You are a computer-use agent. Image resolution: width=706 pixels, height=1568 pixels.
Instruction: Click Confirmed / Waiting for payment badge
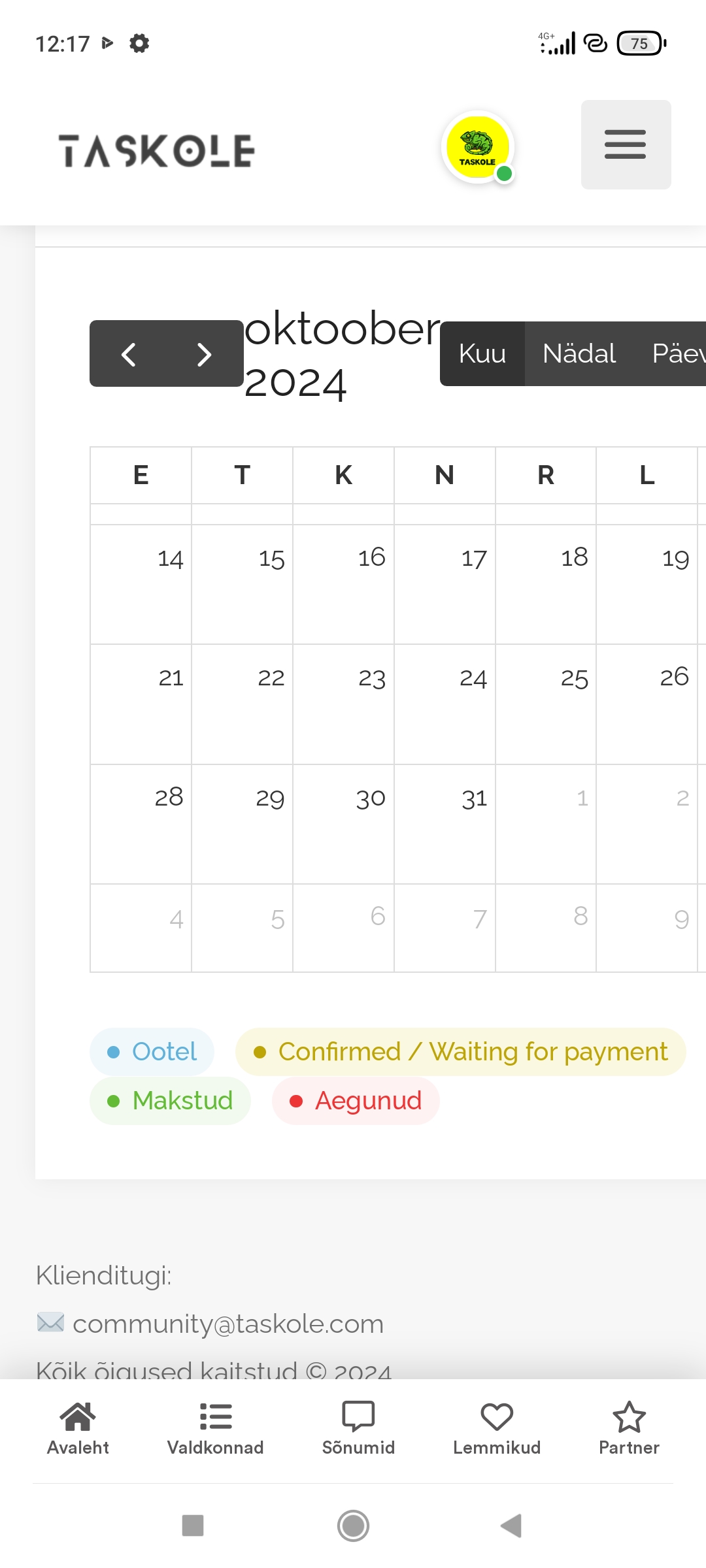pyautogui.click(x=461, y=1052)
